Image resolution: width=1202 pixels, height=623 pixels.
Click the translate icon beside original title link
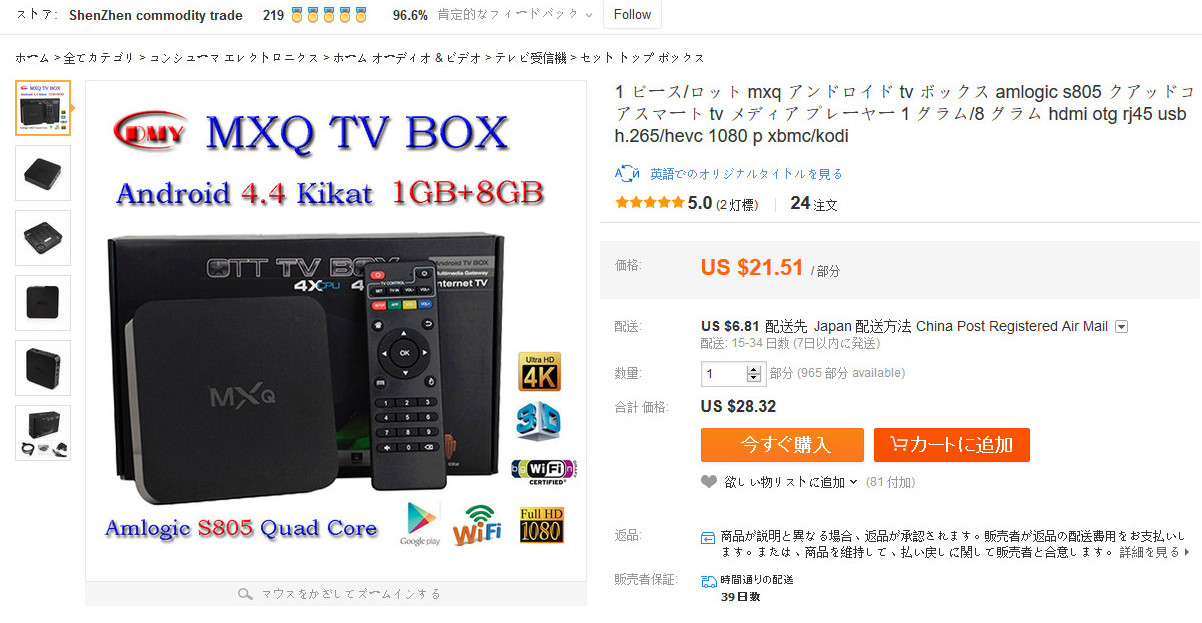tap(627, 173)
